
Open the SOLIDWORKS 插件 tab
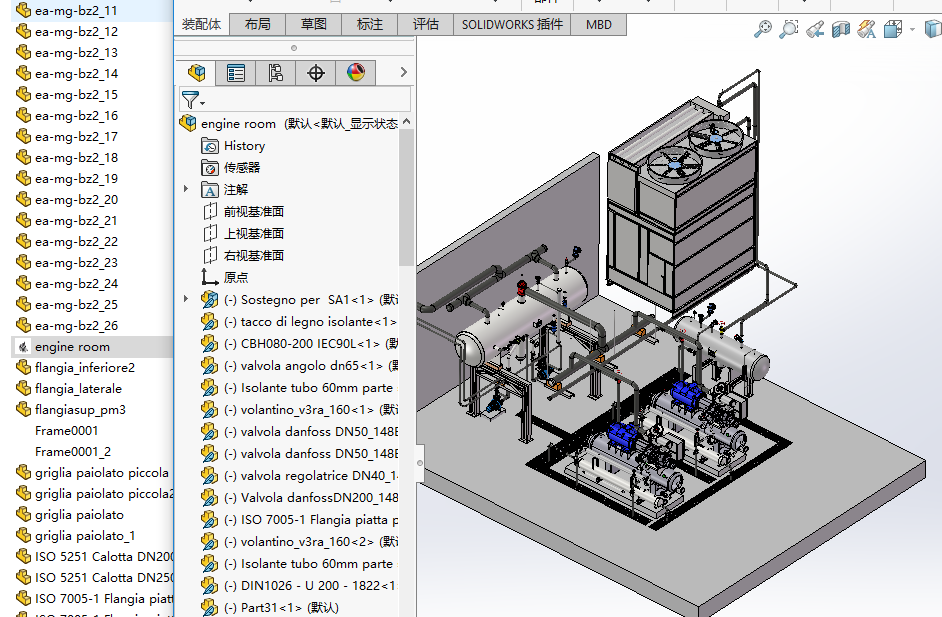click(x=512, y=24)
